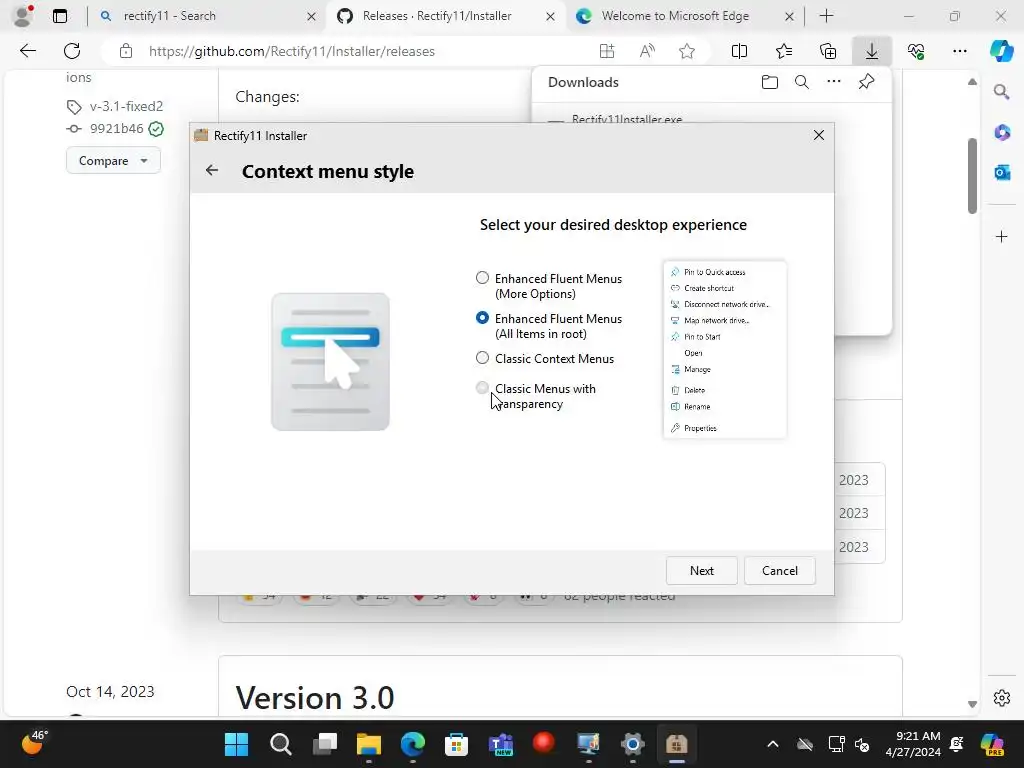Add this page to favorites star
1024x768 pixels.
(686, 51)
